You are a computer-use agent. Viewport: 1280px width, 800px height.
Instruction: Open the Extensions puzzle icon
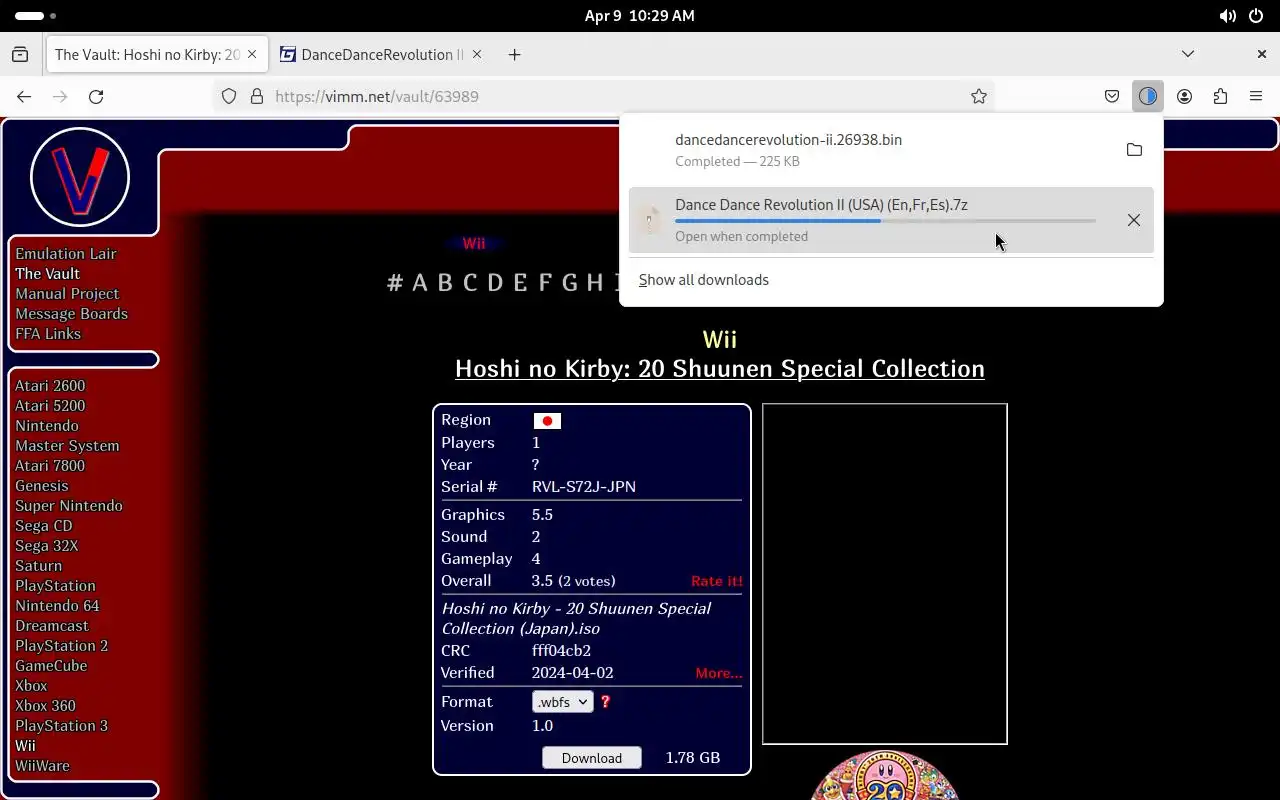[x=1220, y=97]
